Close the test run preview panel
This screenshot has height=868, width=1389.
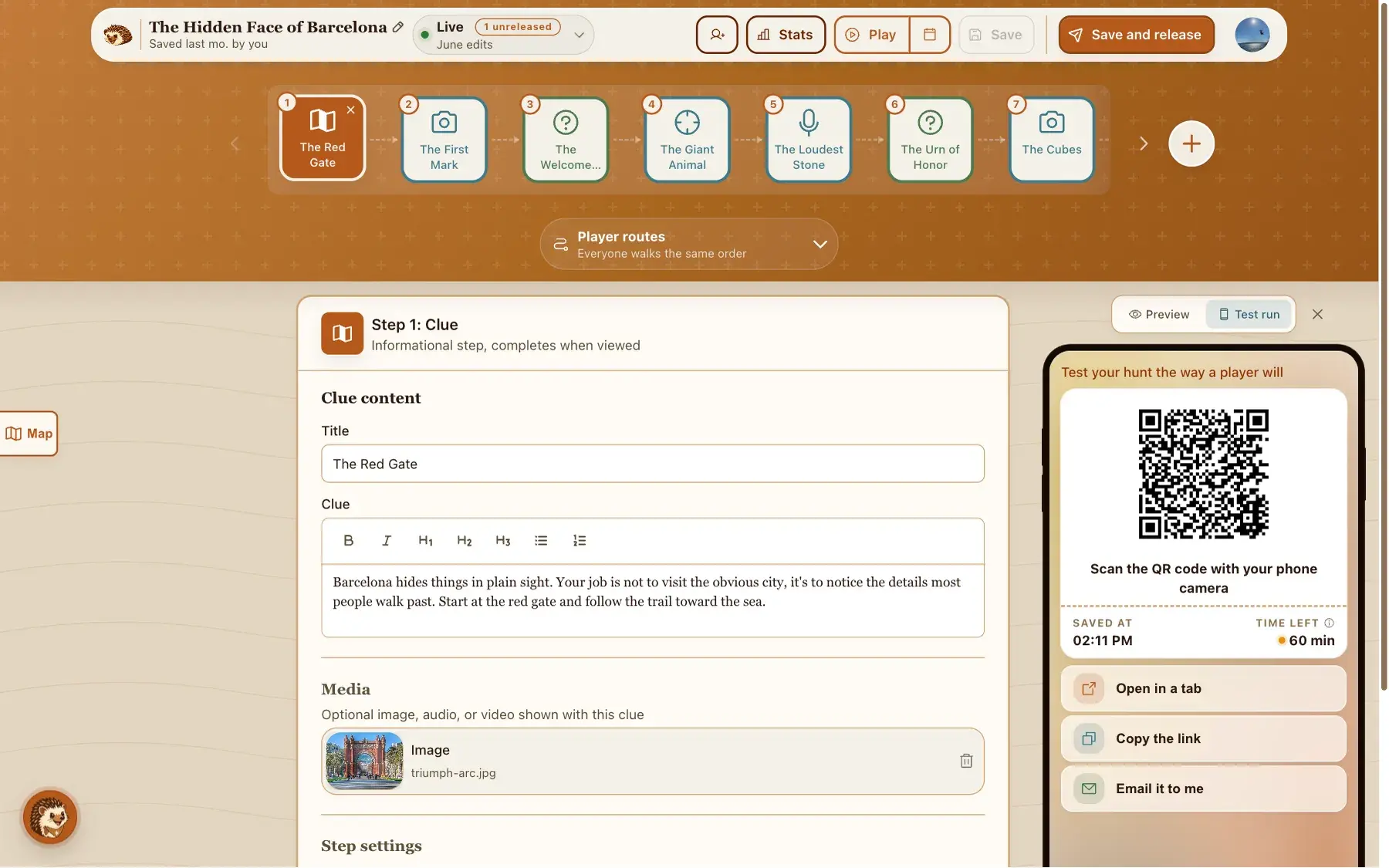(x=1317, y=314)
